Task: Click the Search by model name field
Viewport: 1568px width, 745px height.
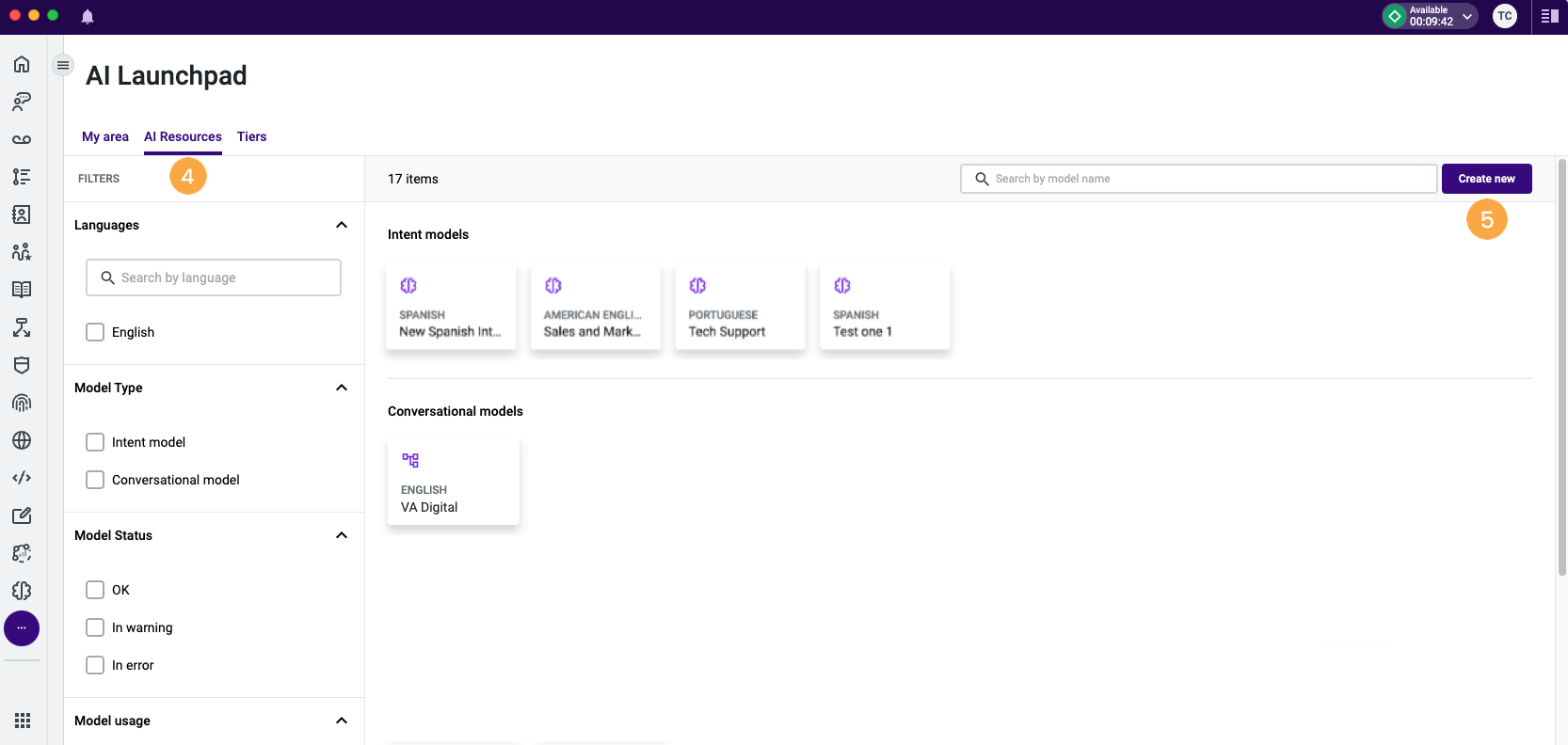Action: click(1199, 179)
